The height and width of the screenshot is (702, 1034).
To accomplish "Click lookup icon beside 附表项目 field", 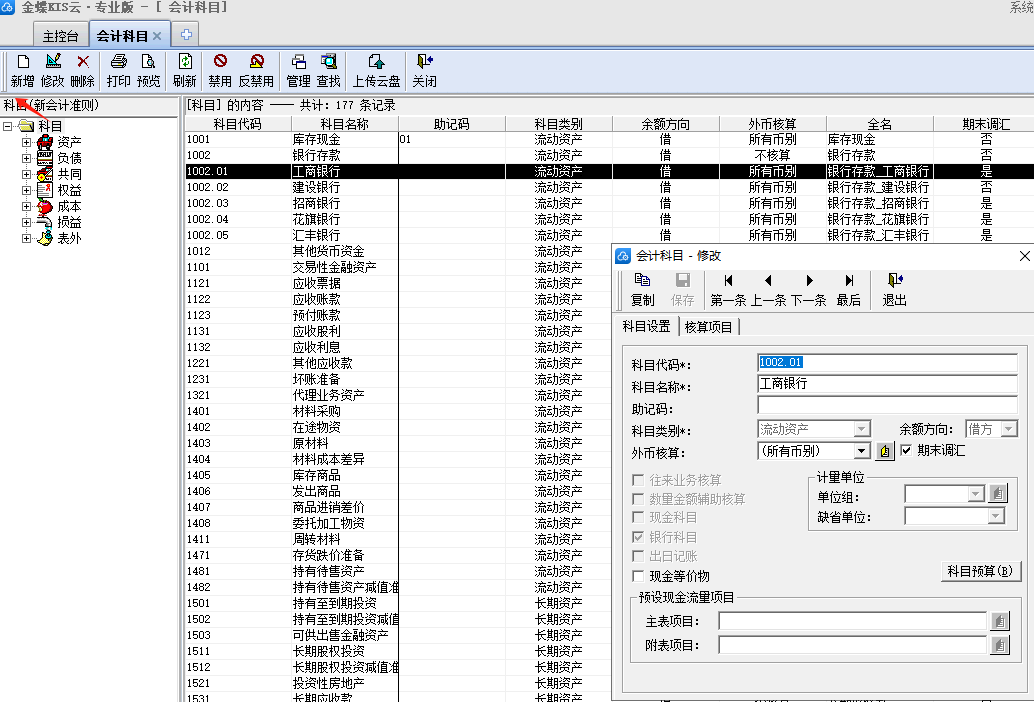I will point(1000,645).
